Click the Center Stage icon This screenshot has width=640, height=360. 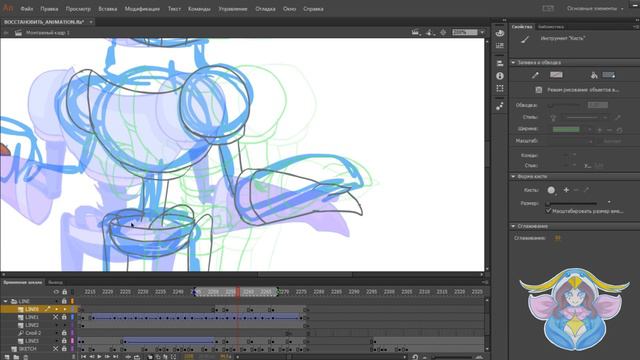pyautogui.click(x=443, y=32)
